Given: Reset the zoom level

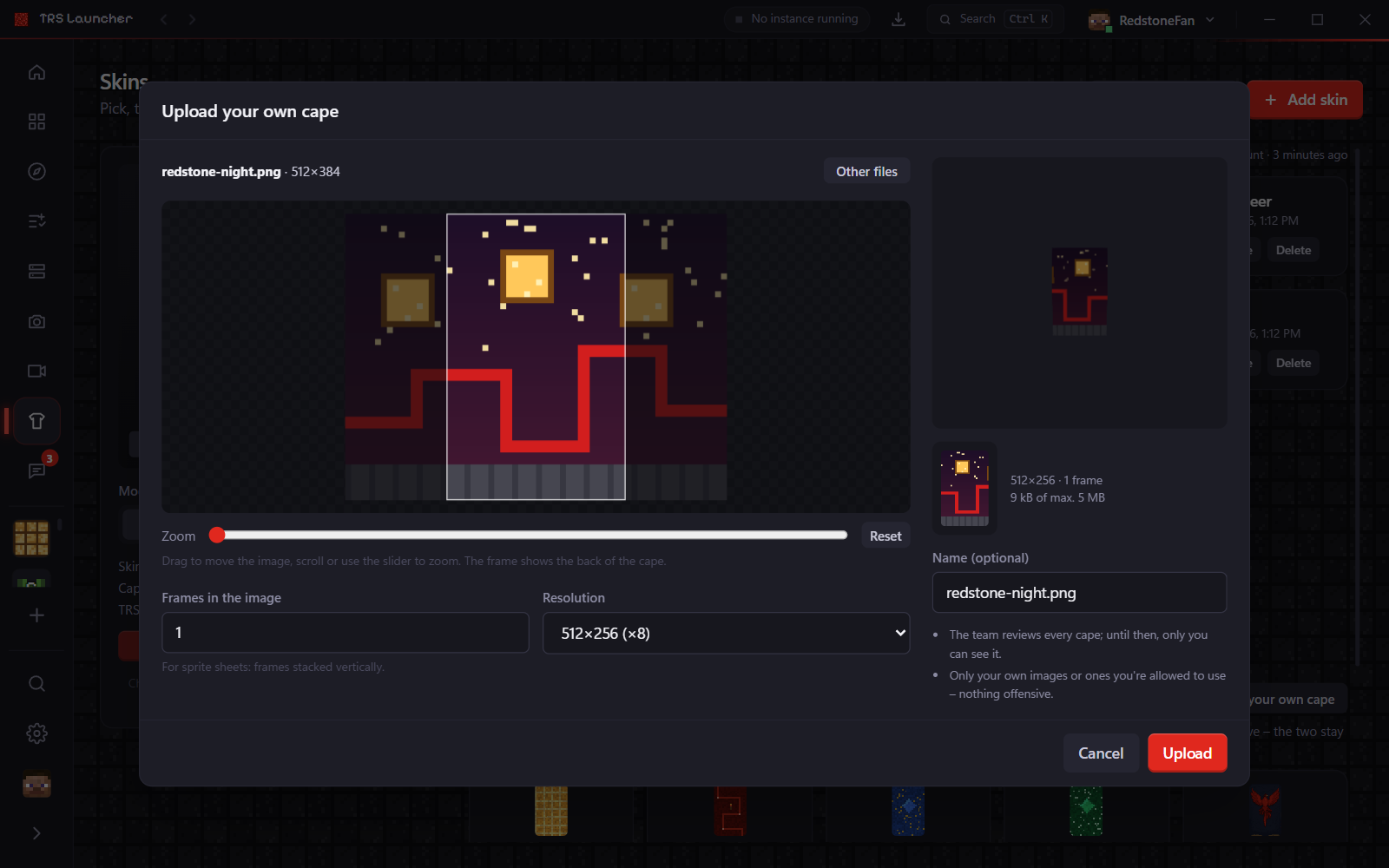Looking at the screenshot, I should 885,536.
